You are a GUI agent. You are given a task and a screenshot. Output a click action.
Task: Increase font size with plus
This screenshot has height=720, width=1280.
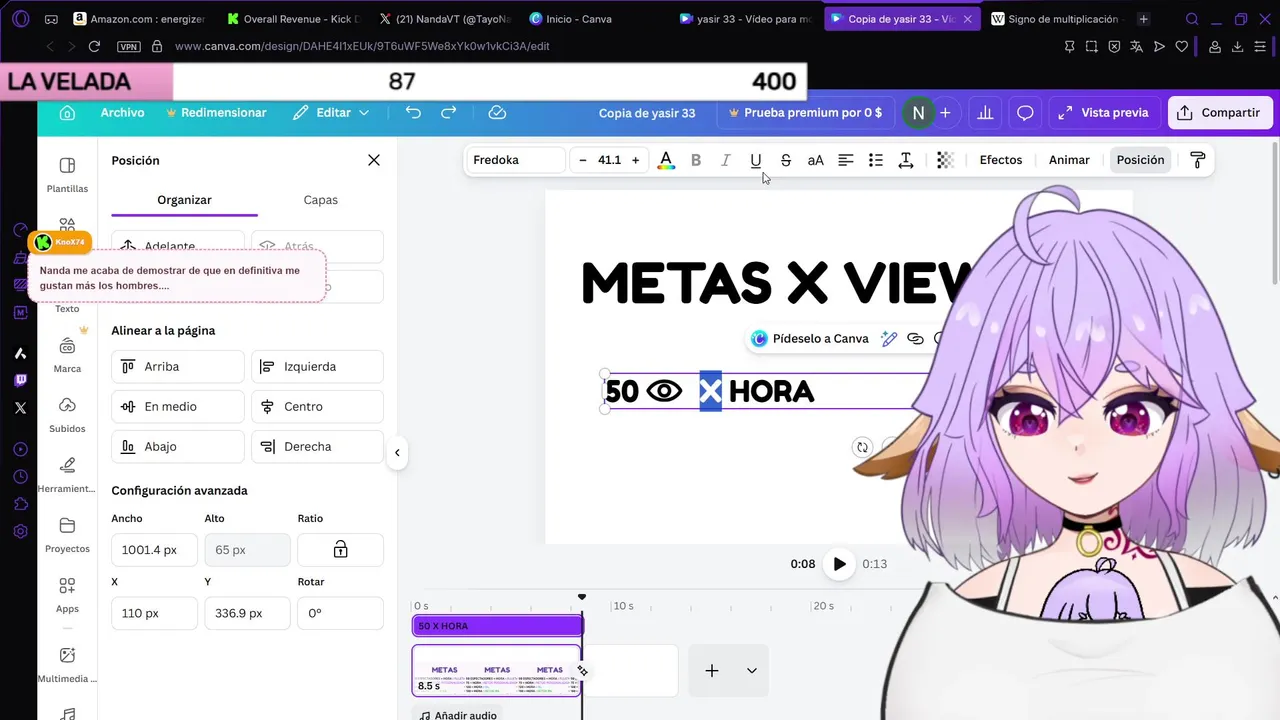(x=635, y=160)
